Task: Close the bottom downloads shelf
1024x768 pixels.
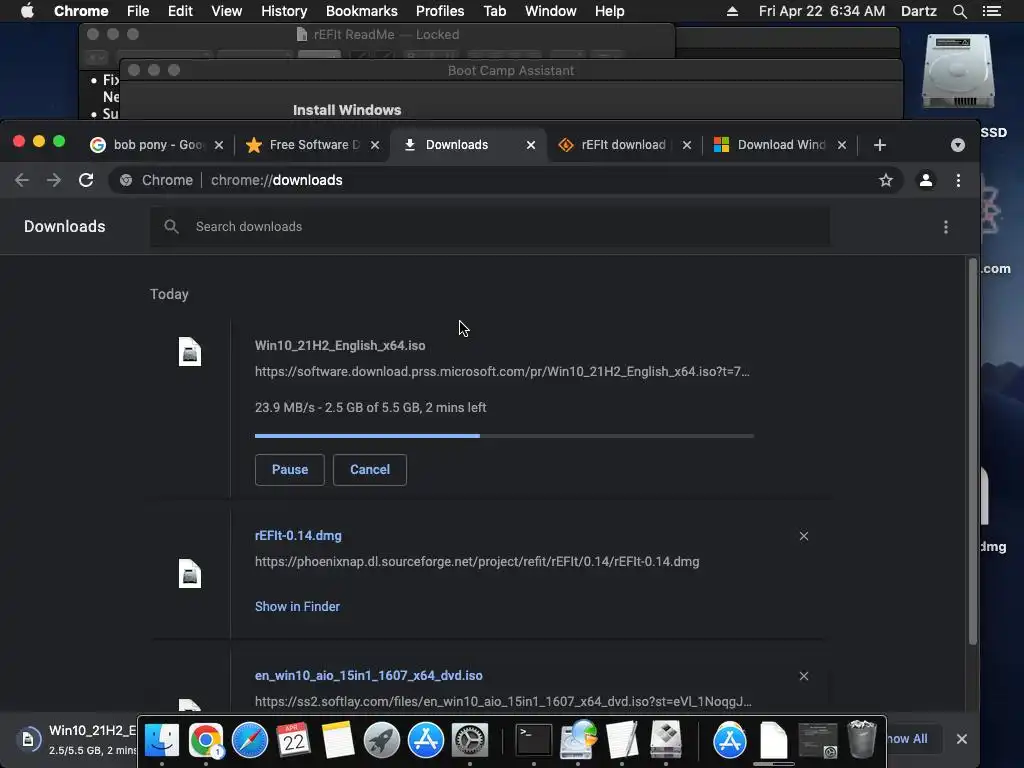Action: [961, 739]
